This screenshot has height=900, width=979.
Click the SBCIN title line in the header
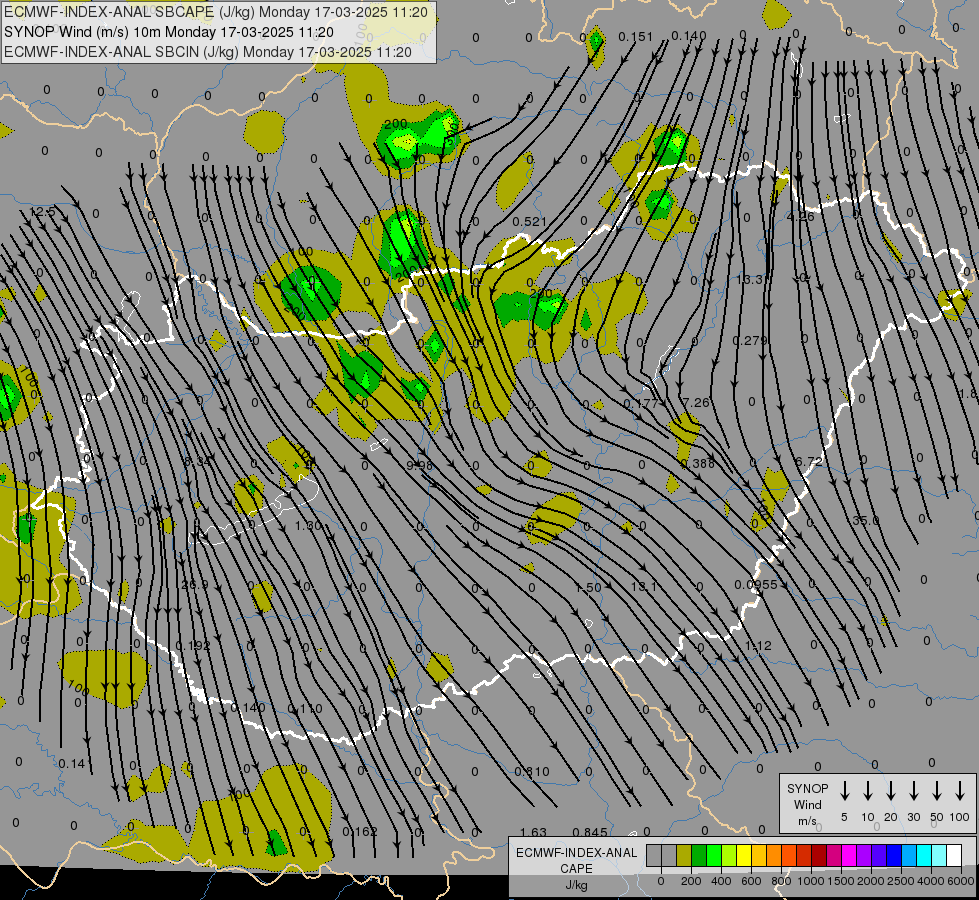click(208, 52)
